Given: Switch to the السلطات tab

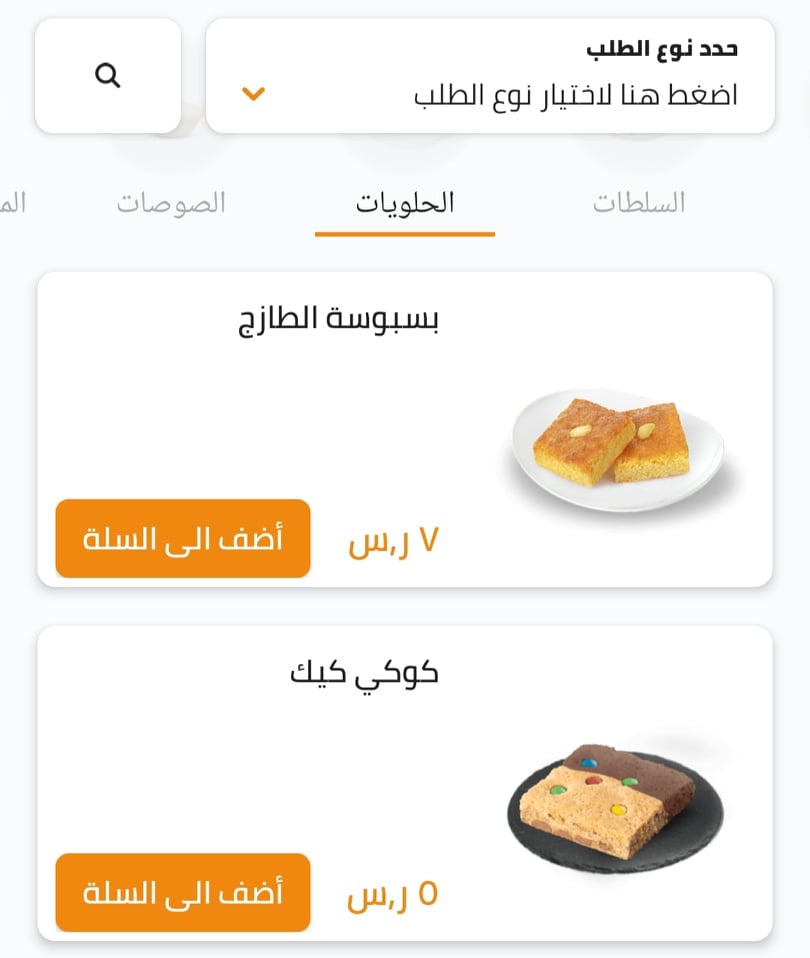Looking at the screenshot, I should click(638, 203).
